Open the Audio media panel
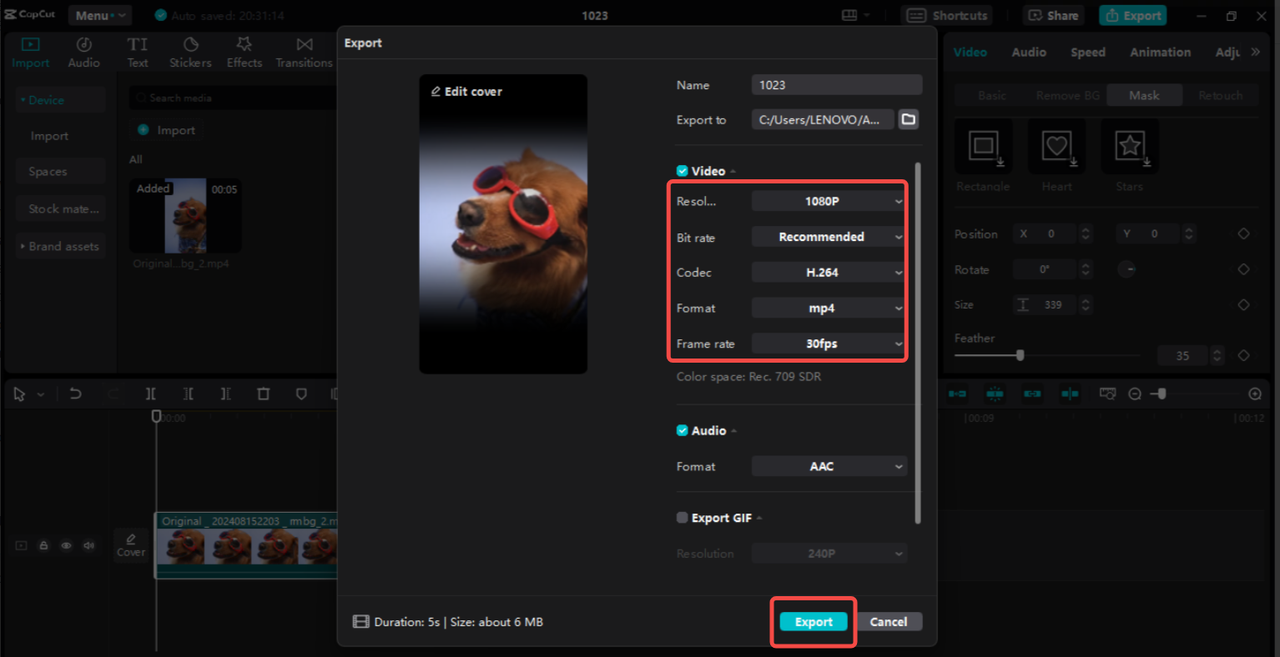 [84, 53]
